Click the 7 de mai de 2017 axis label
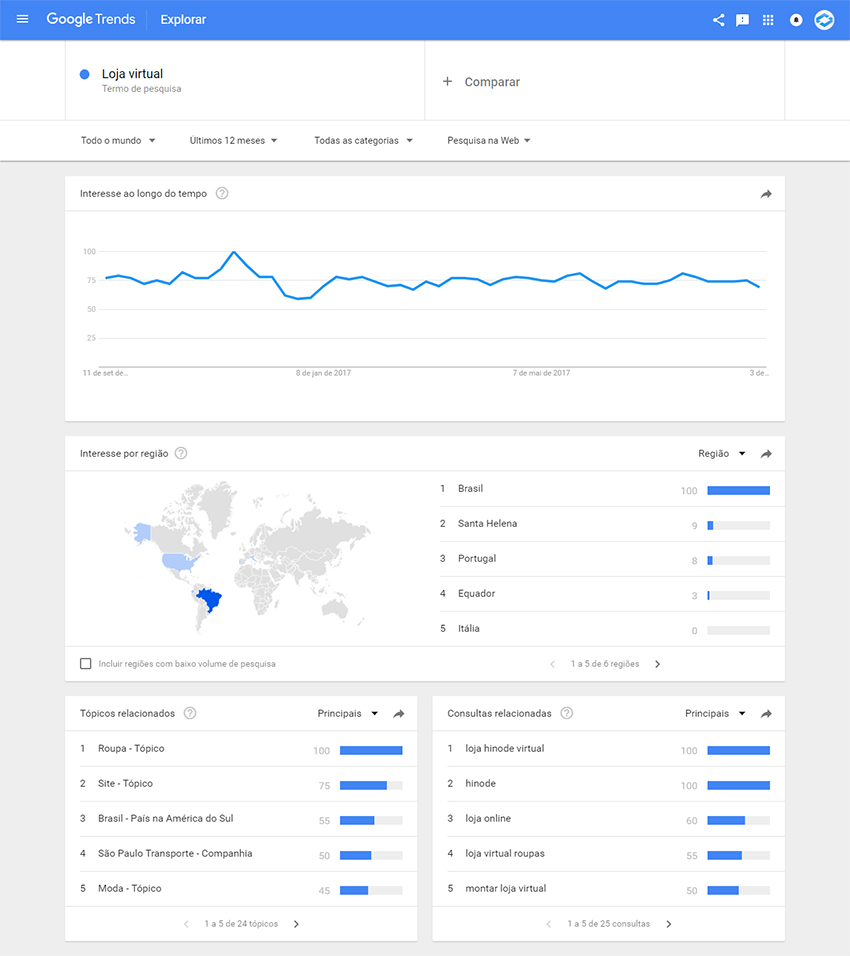 541,373
